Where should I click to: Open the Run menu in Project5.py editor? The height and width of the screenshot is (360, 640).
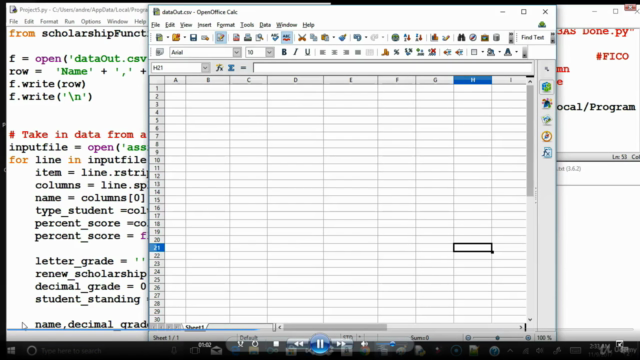pos(69,21)
